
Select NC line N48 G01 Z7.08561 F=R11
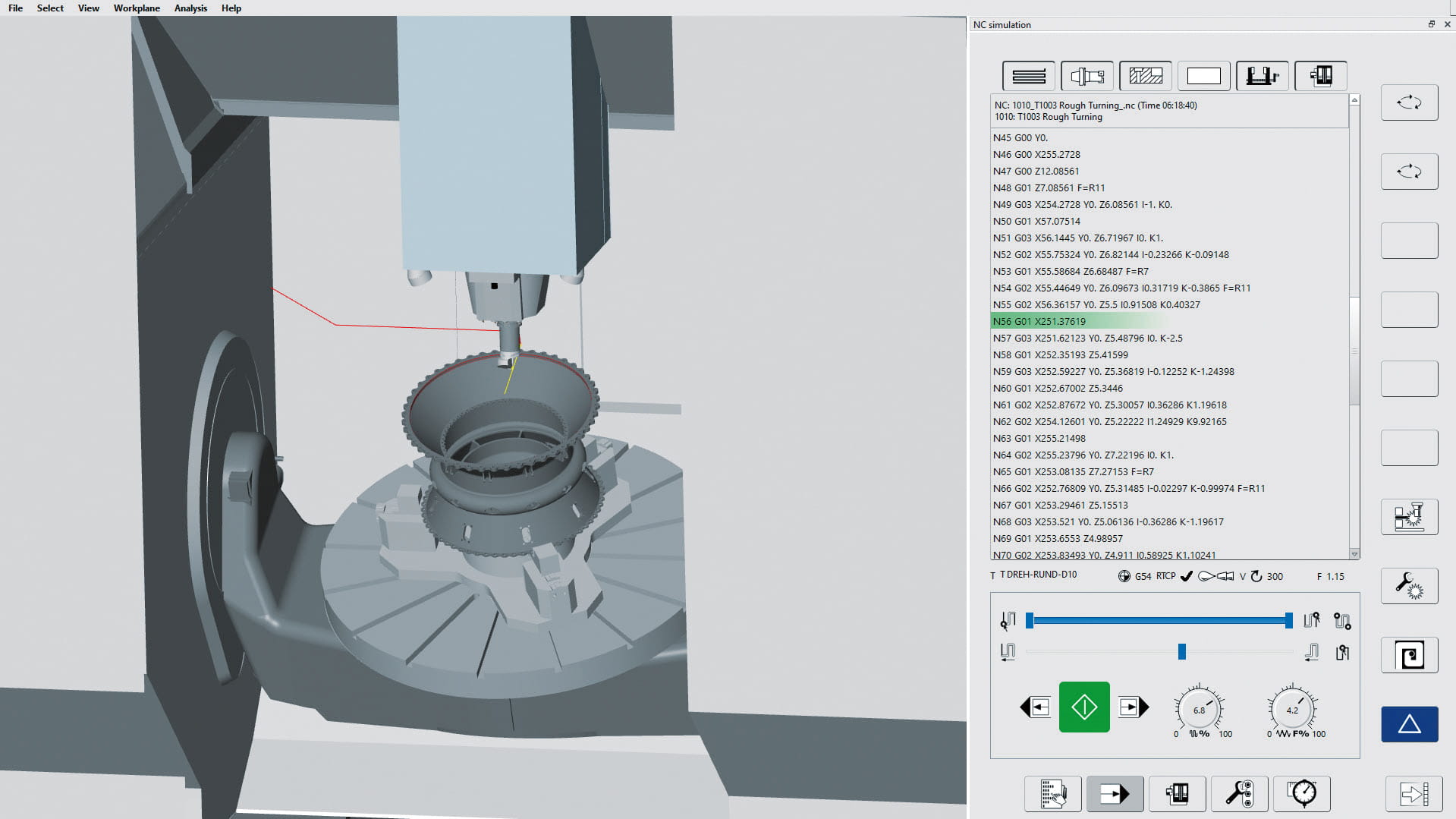click(1169, 187)
